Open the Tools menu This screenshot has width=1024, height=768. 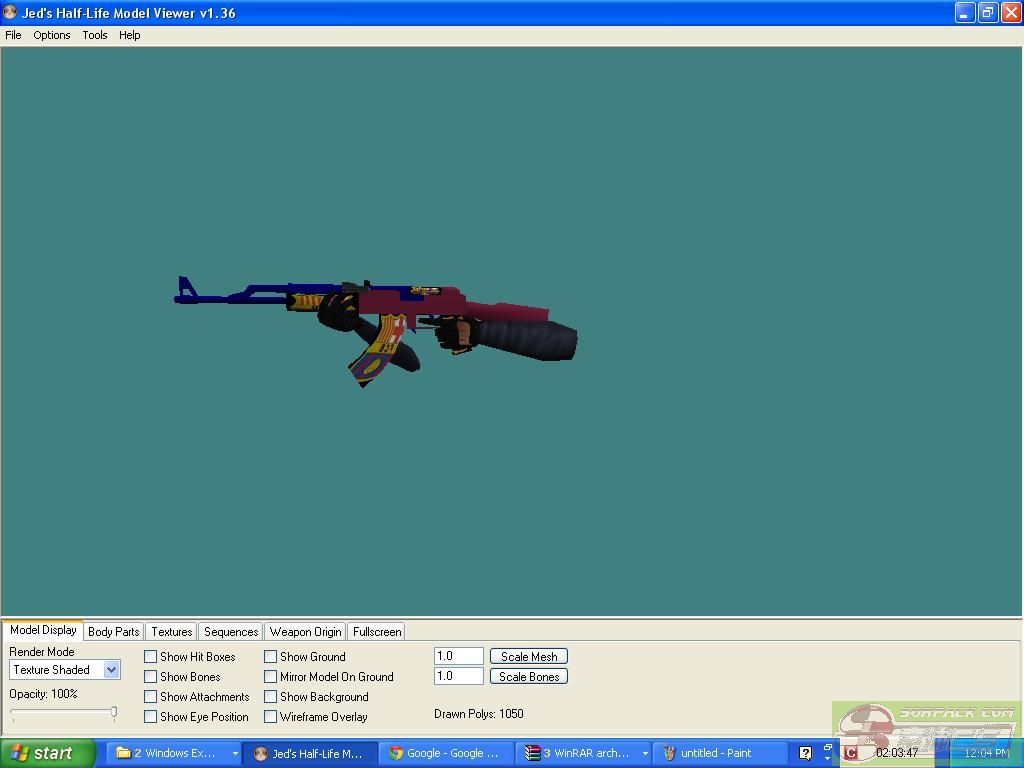pyautogui.click(x=95, y=35)
